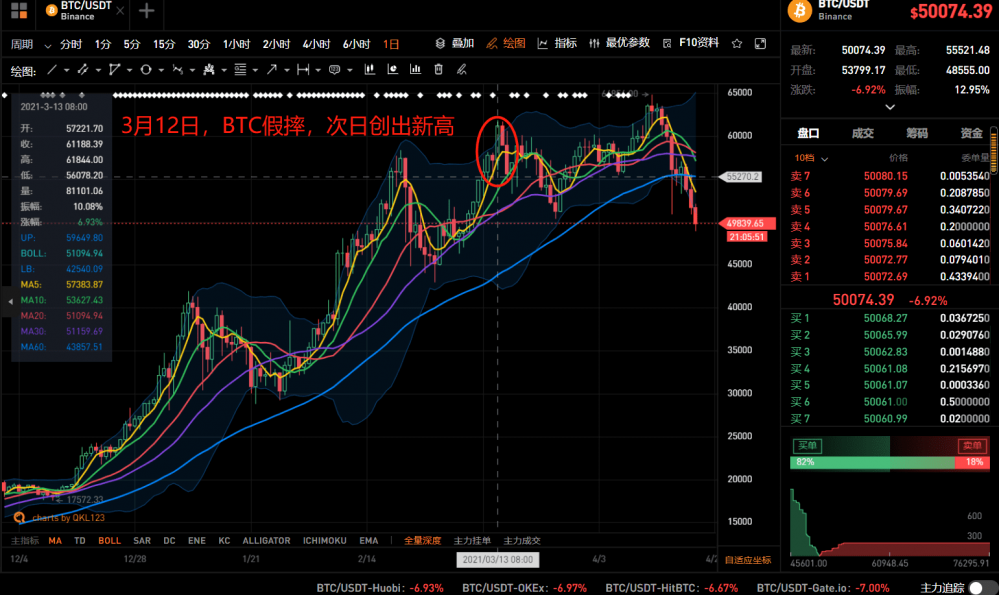Switch to the 成交 trades tab
The width and height of the screenshot is (999, 595).
(x=862, y=133)
